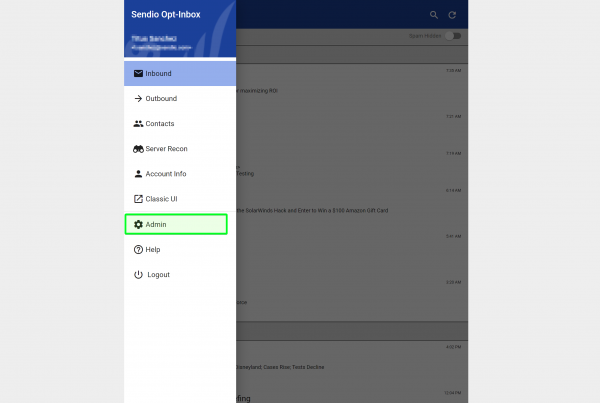Click the Admin gear icon

point(138,224)
